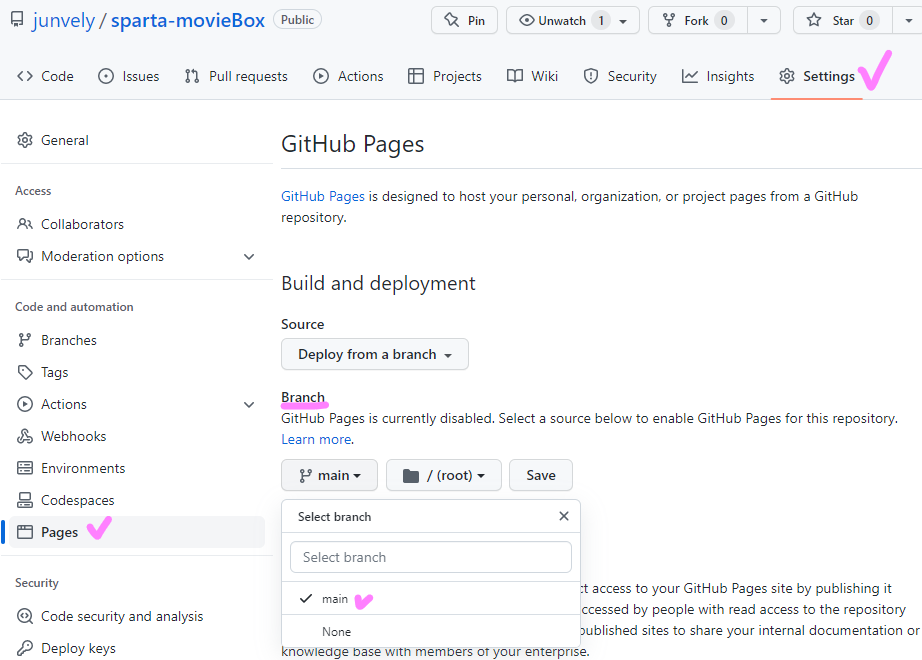Click the Pull requests icon

pos(192,76)
